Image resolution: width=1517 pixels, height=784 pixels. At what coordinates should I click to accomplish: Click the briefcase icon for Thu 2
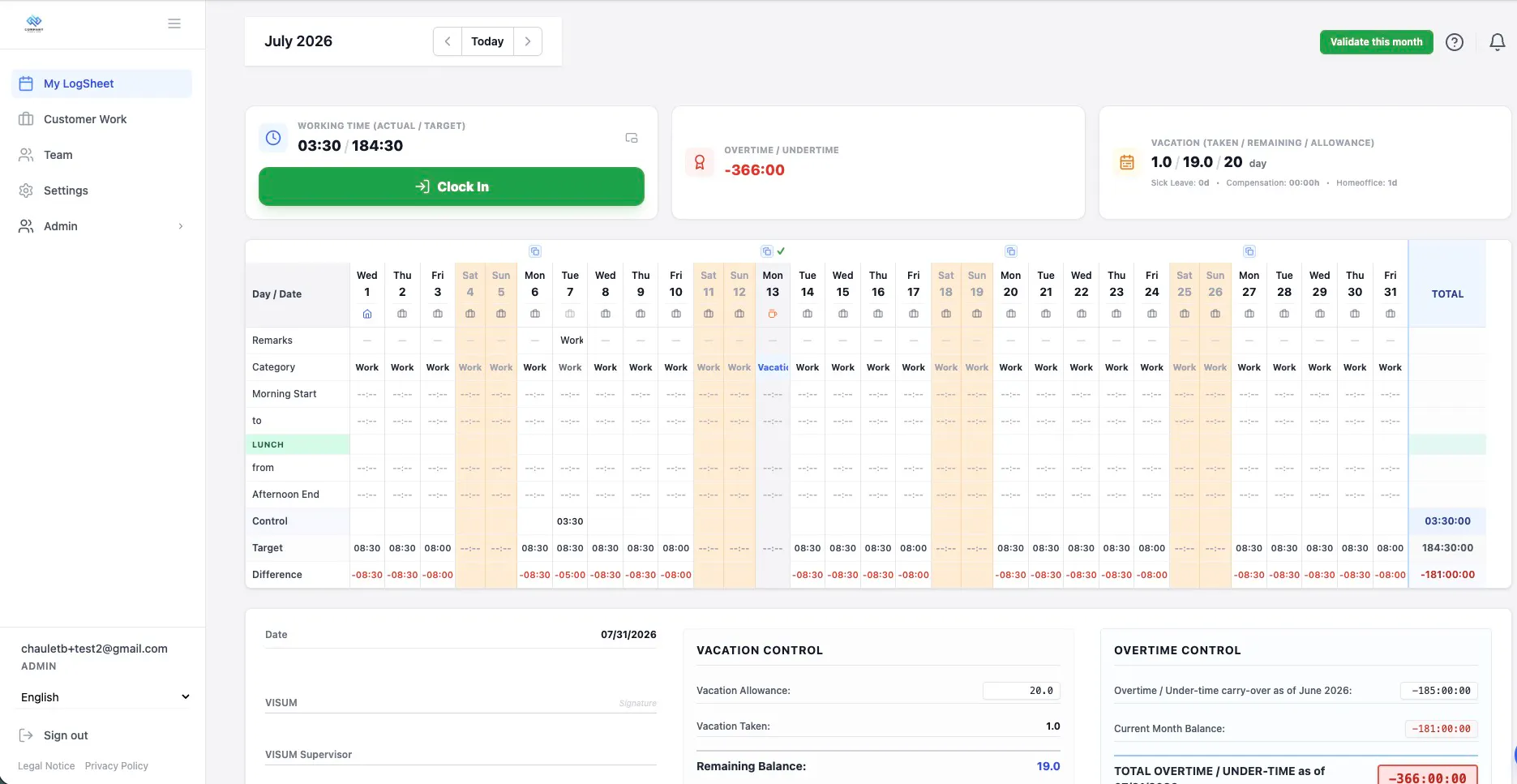402,314
